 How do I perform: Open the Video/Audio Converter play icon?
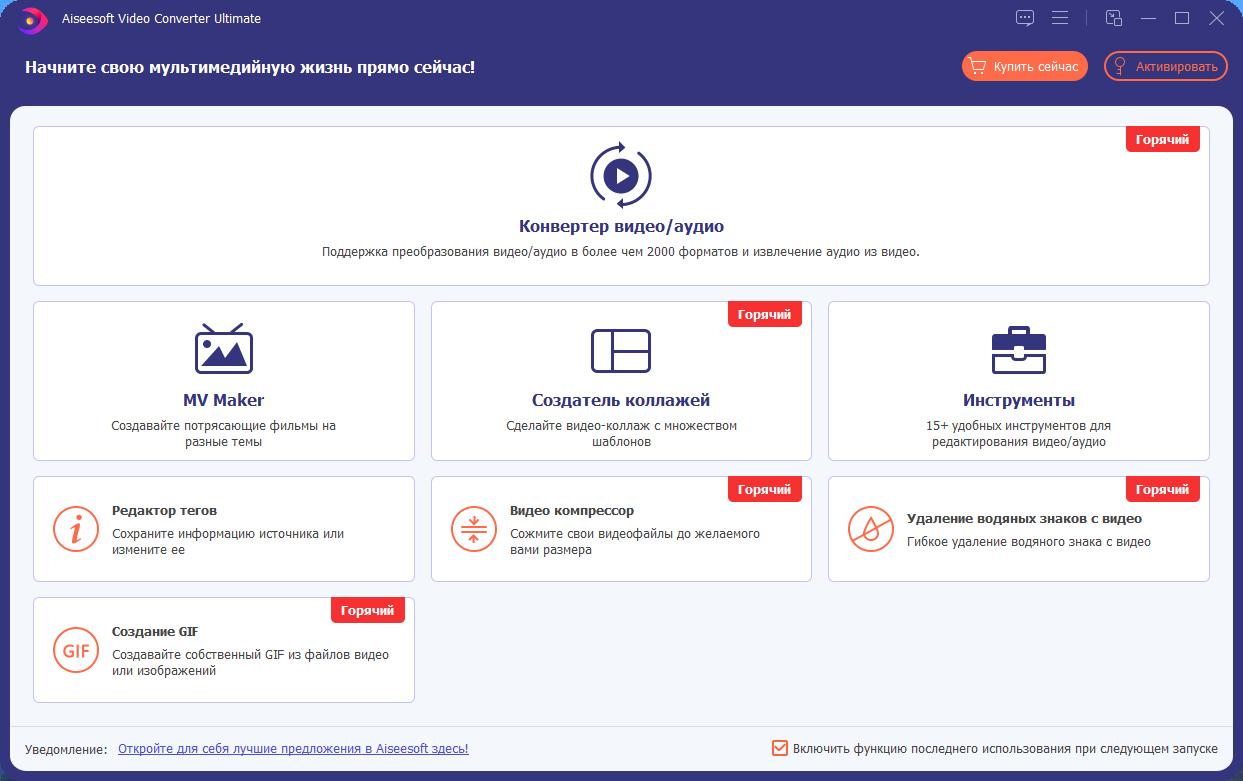(x=620, y=177)
